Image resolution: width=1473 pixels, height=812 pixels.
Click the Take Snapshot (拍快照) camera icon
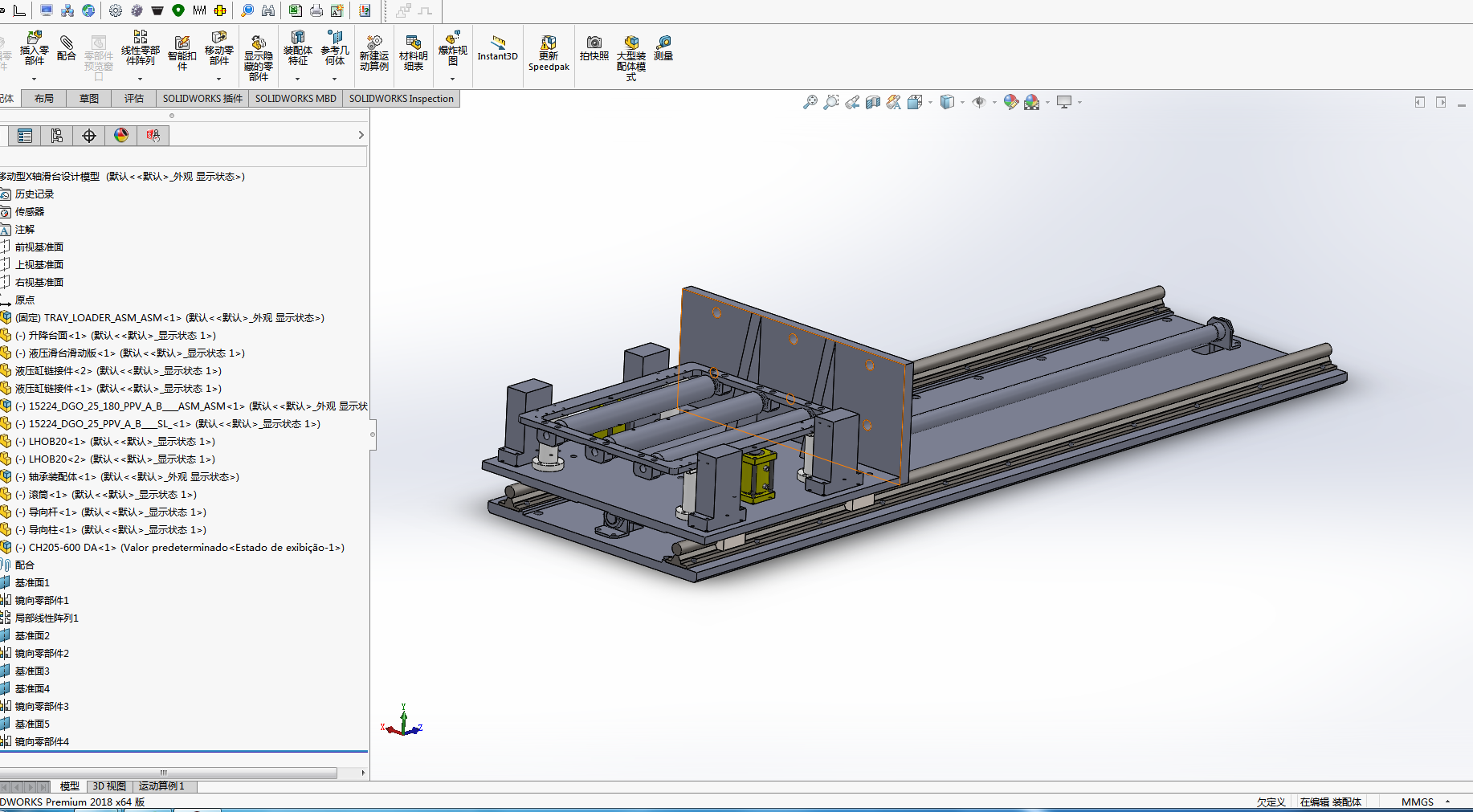[x=594, y=47]
